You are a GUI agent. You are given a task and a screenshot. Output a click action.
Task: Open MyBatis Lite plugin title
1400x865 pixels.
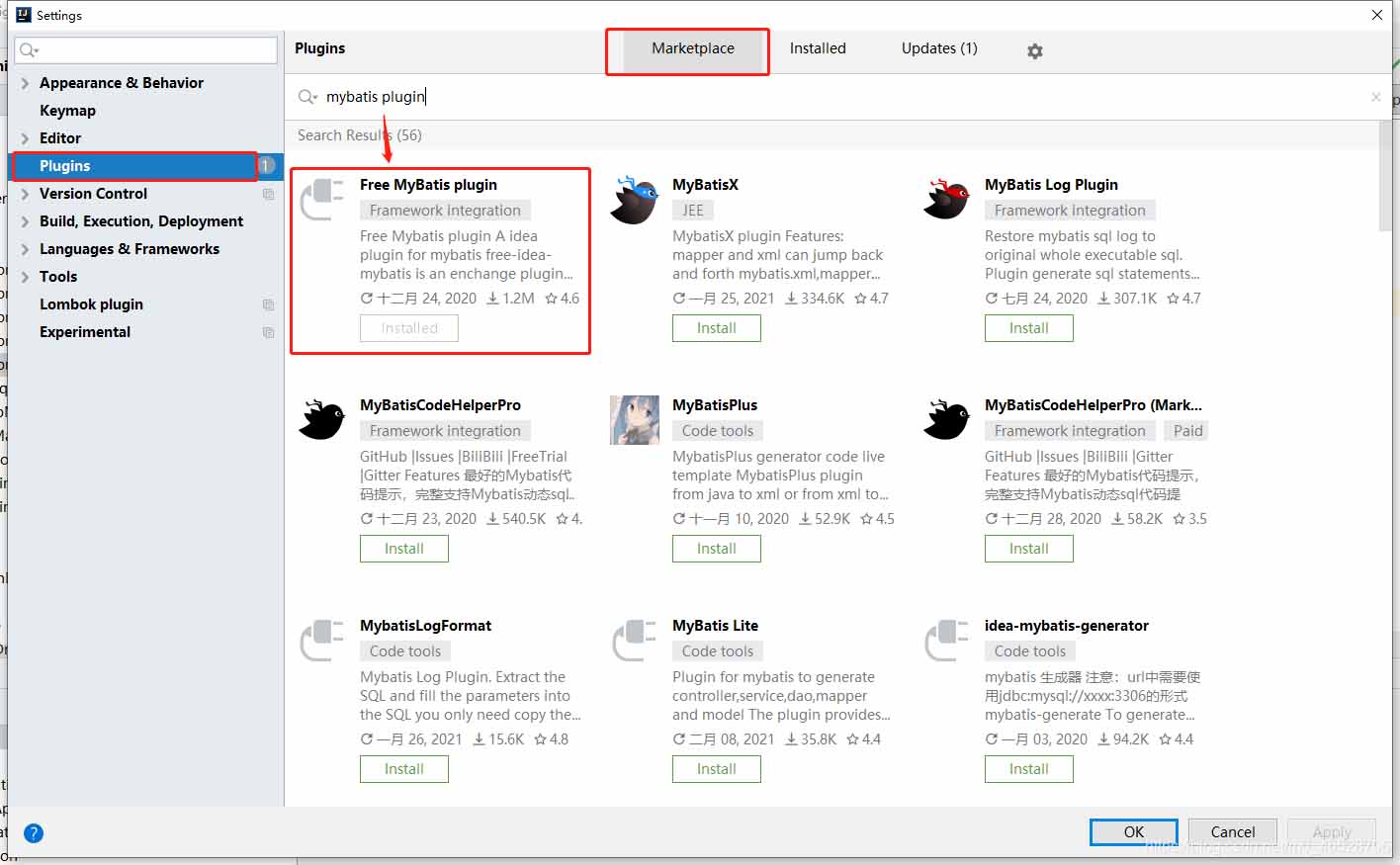(x=715, y=626)
